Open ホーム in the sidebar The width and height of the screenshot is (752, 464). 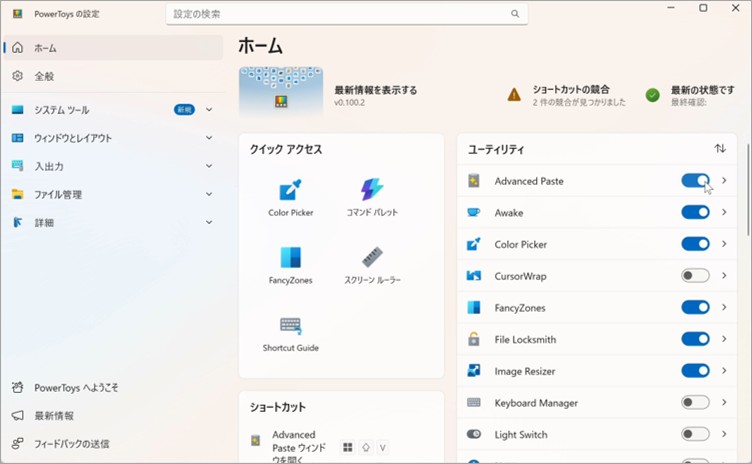[x=113, y=48]
